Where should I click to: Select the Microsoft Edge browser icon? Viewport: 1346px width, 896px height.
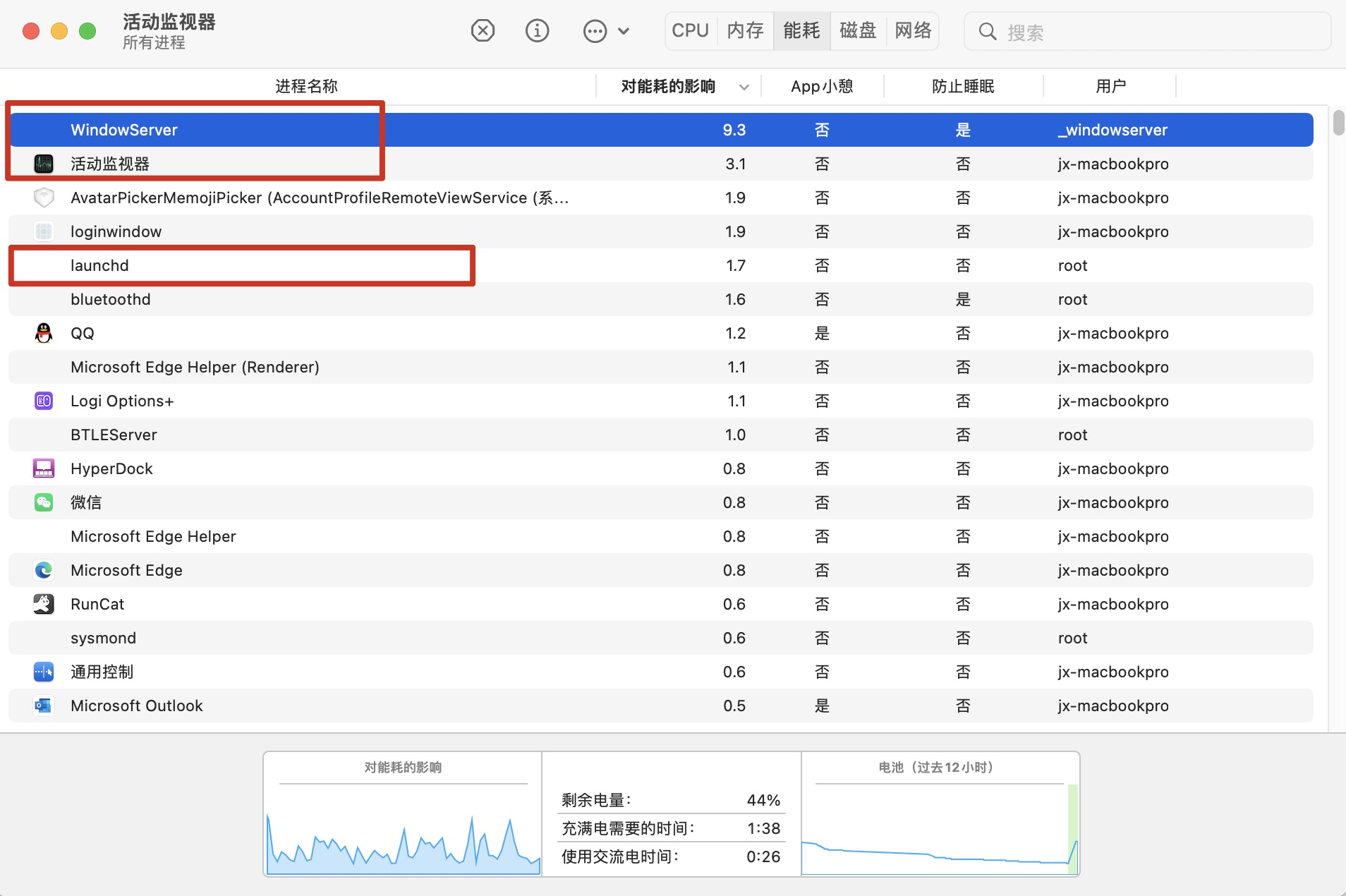tap(44, 570)
